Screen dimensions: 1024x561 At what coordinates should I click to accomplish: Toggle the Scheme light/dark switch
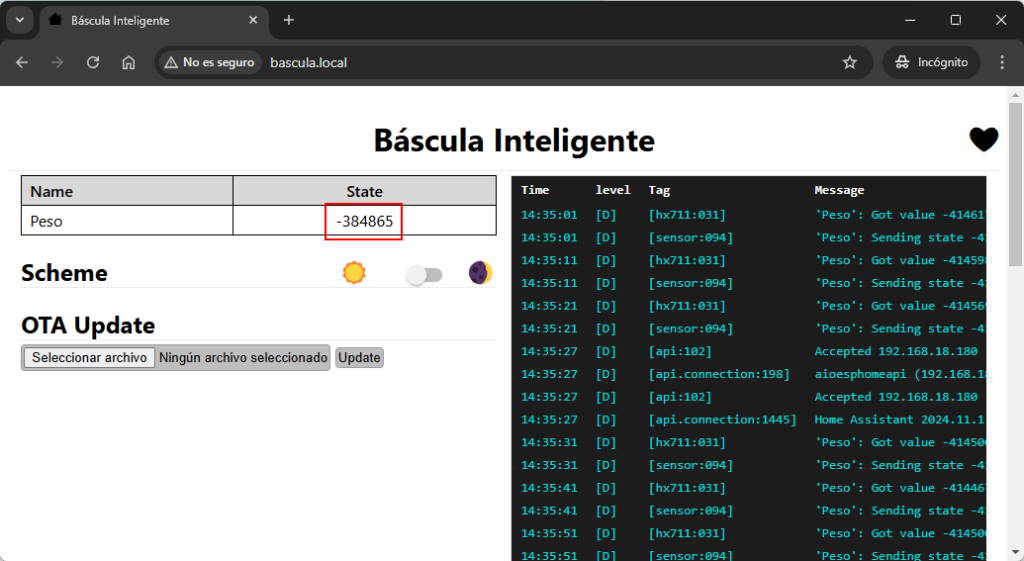click(424, 275)
